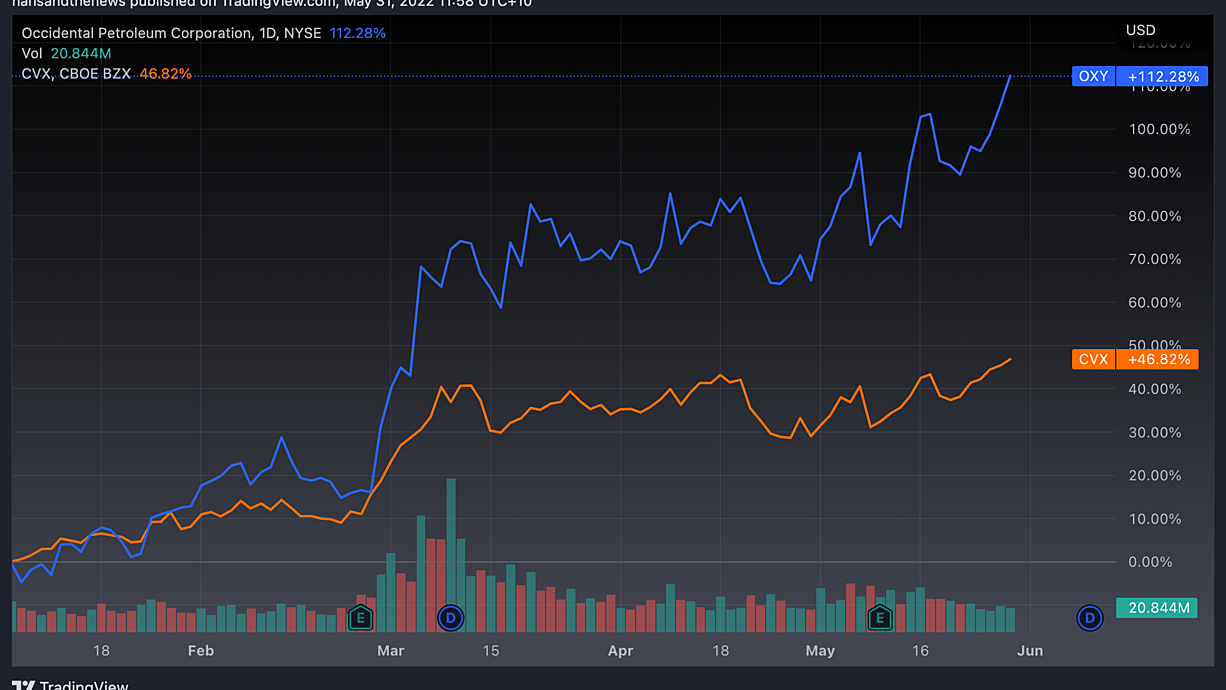Click the 20.844M volume axis label
The image size is (1226, 690).
pos(1158,608)
